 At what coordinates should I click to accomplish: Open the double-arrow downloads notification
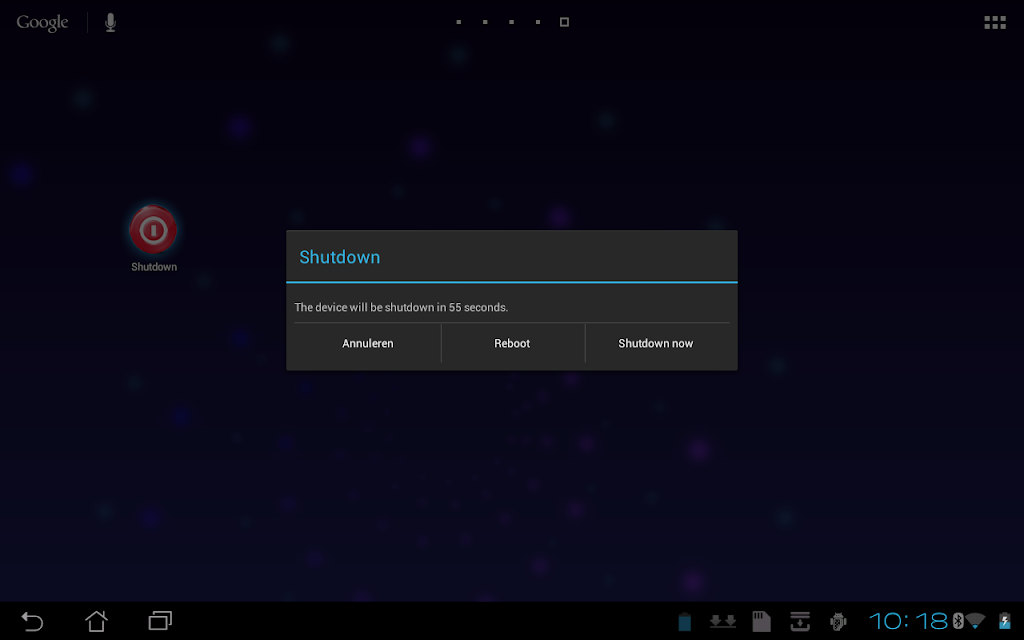click(x=723, y=622)
